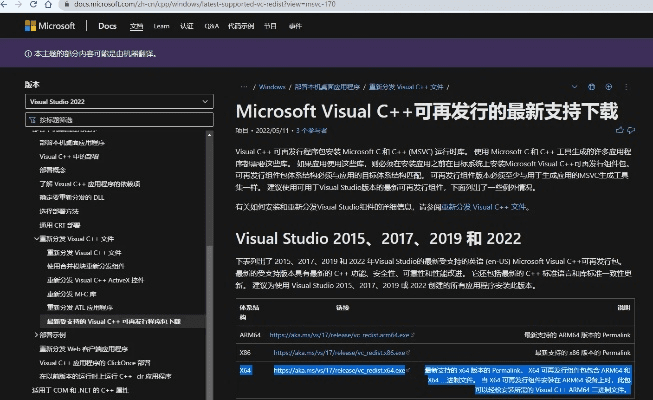The width and height of the screenshot is (653, 400).
Task: Open the 部署概念 sidebar entry
Action: 52,170
